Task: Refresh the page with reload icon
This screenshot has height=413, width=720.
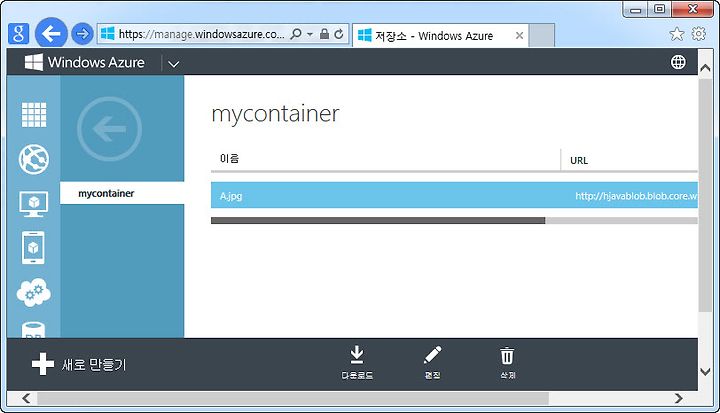Action: (x=339, y=34)
